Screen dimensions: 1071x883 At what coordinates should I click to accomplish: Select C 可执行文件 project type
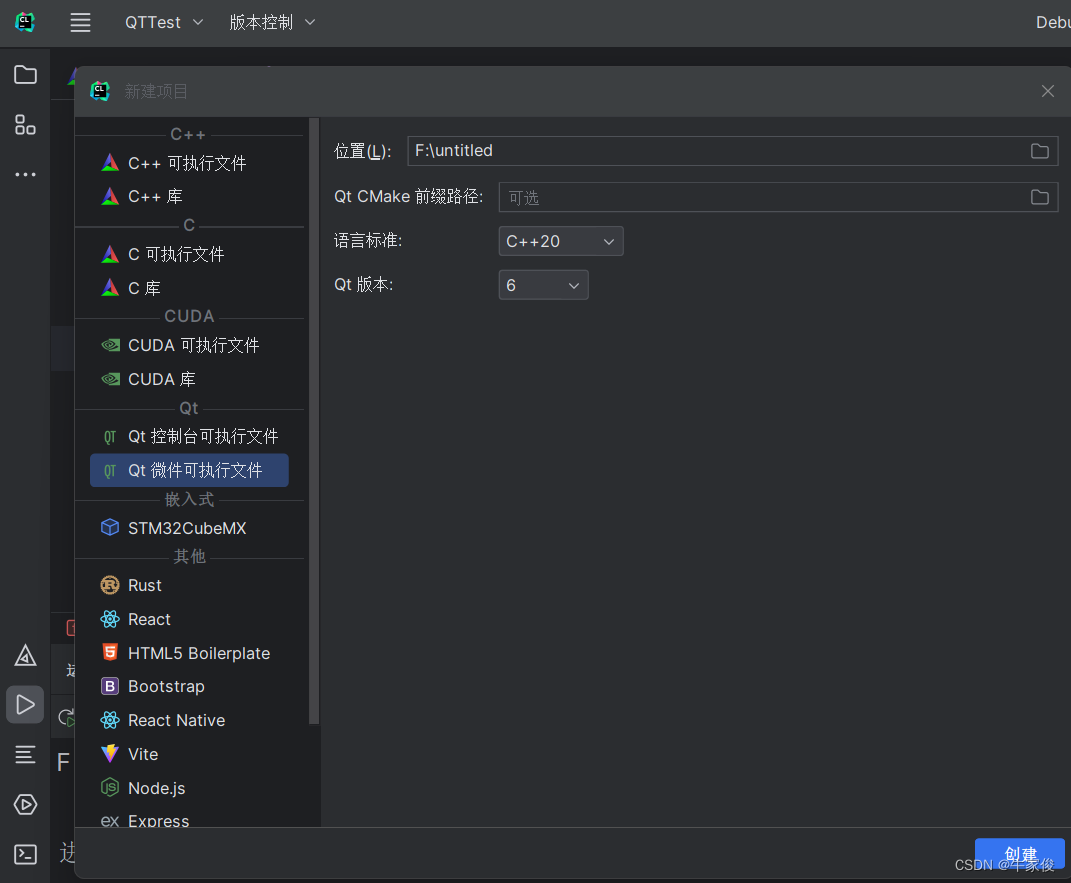[189, 255]
